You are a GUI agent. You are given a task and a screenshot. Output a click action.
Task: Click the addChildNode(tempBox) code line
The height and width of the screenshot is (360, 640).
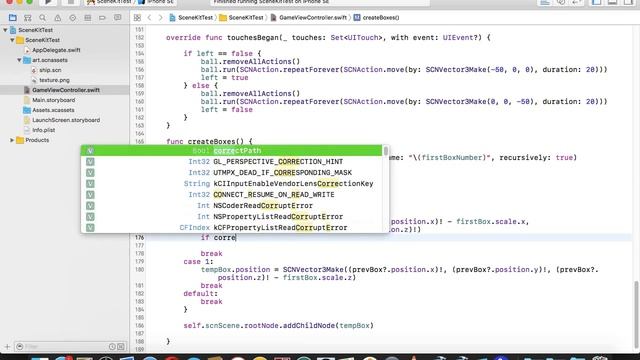click(278, 326)
